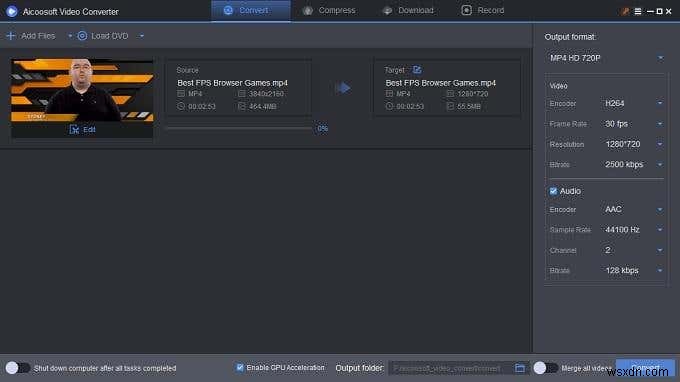This screenshot has width=680, height=382.
Task: Click the source file size icon
Action: (242, 106)
